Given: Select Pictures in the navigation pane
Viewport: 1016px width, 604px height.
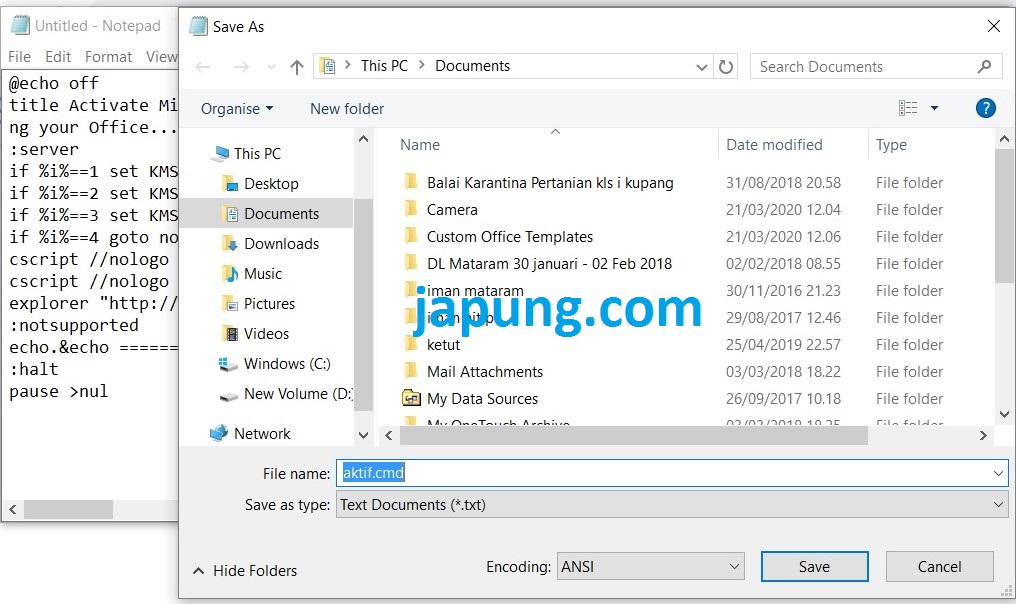Looking at the screenshot, I should pyautogui.click(x=269, y=303).
